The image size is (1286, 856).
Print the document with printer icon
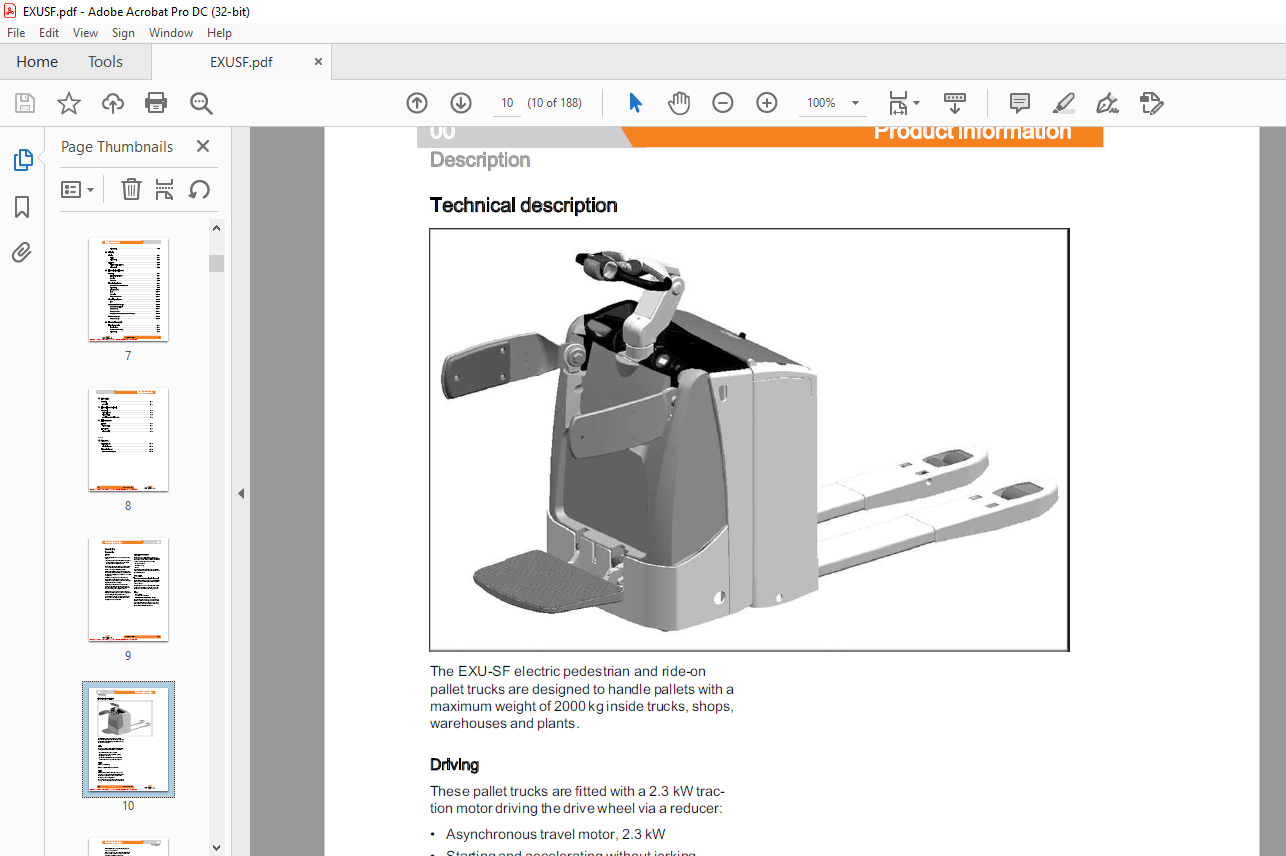click(156, 103)
